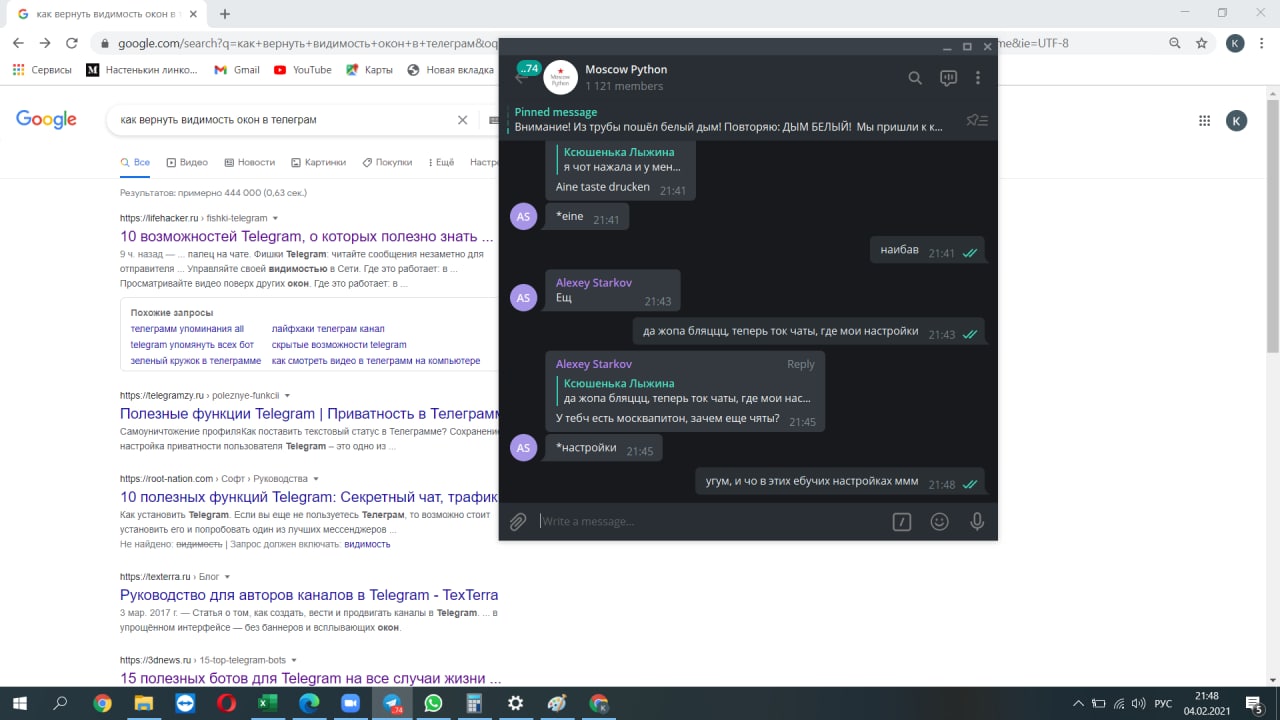Click the Google search query field
This screenshot has width=1280, height=720.
click(282, 119)
